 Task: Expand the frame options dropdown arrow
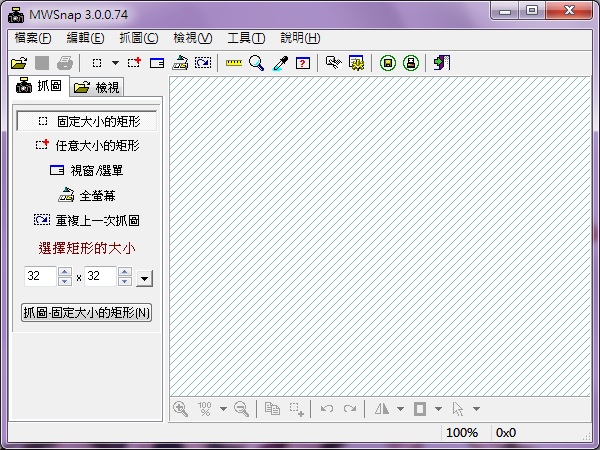(439, 409)
